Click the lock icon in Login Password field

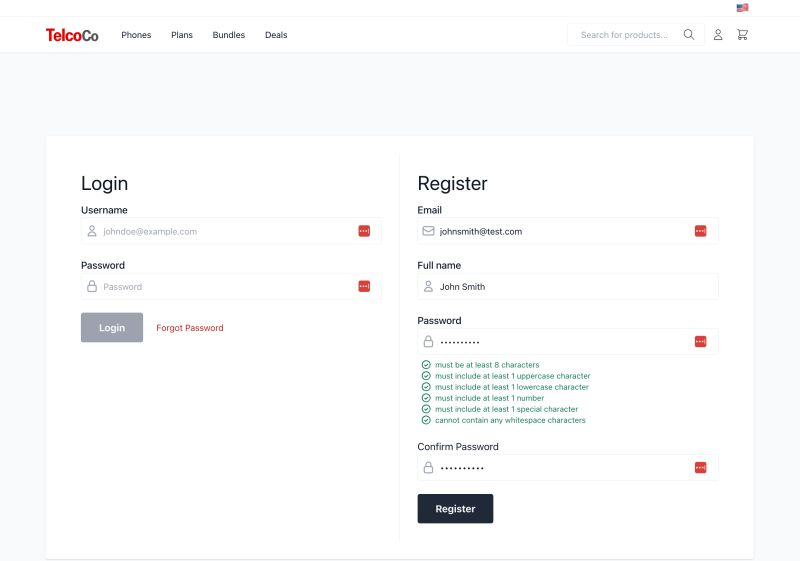pos(92,286)
